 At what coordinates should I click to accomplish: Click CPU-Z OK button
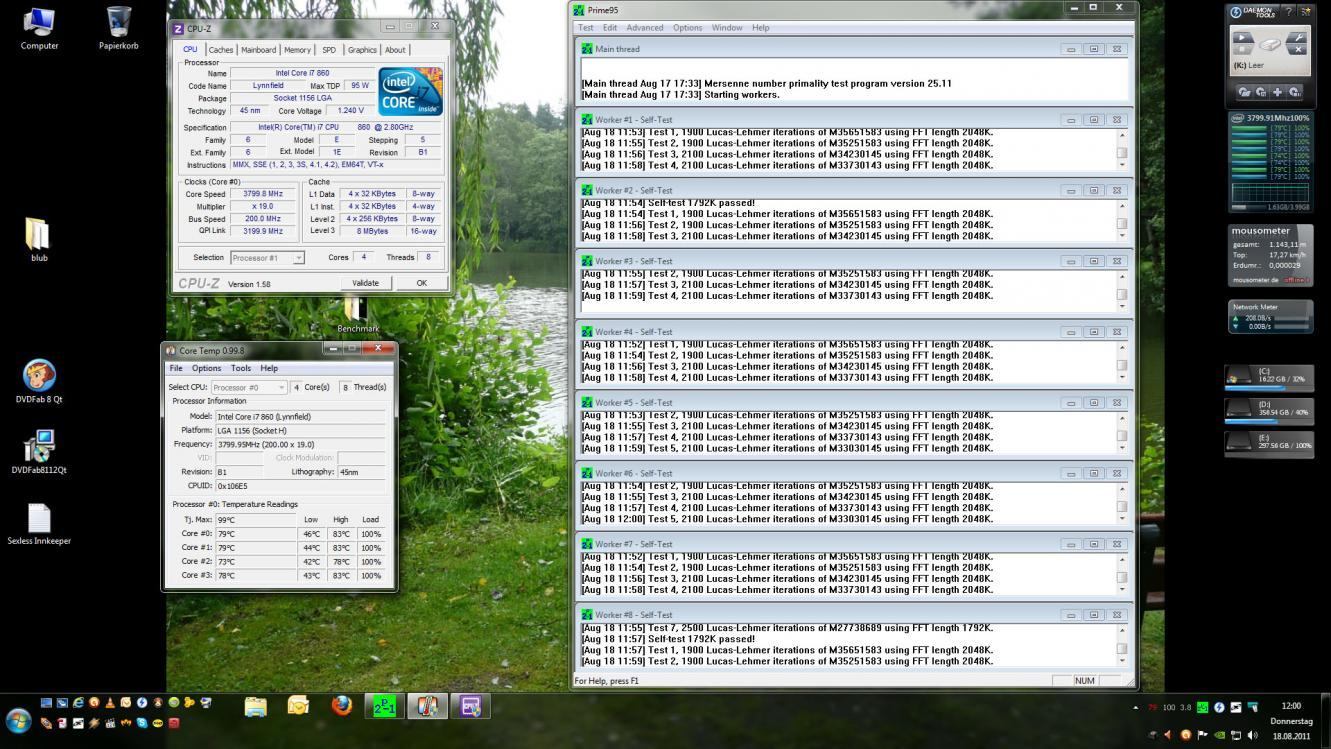pos(421,283)
